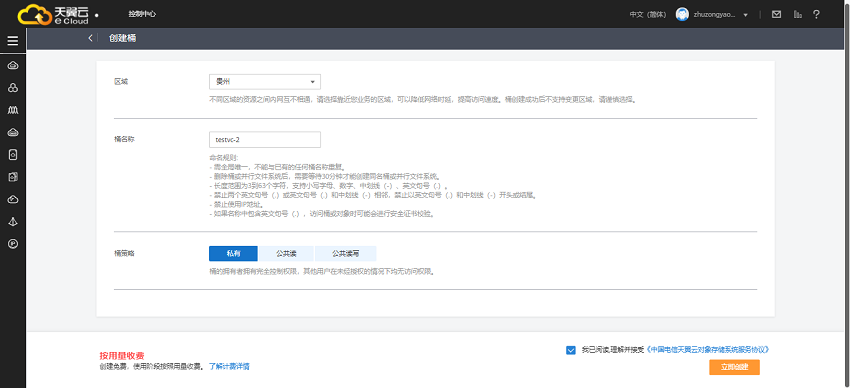Open the three-circles cluster icon in sidebar

point(13,88)
